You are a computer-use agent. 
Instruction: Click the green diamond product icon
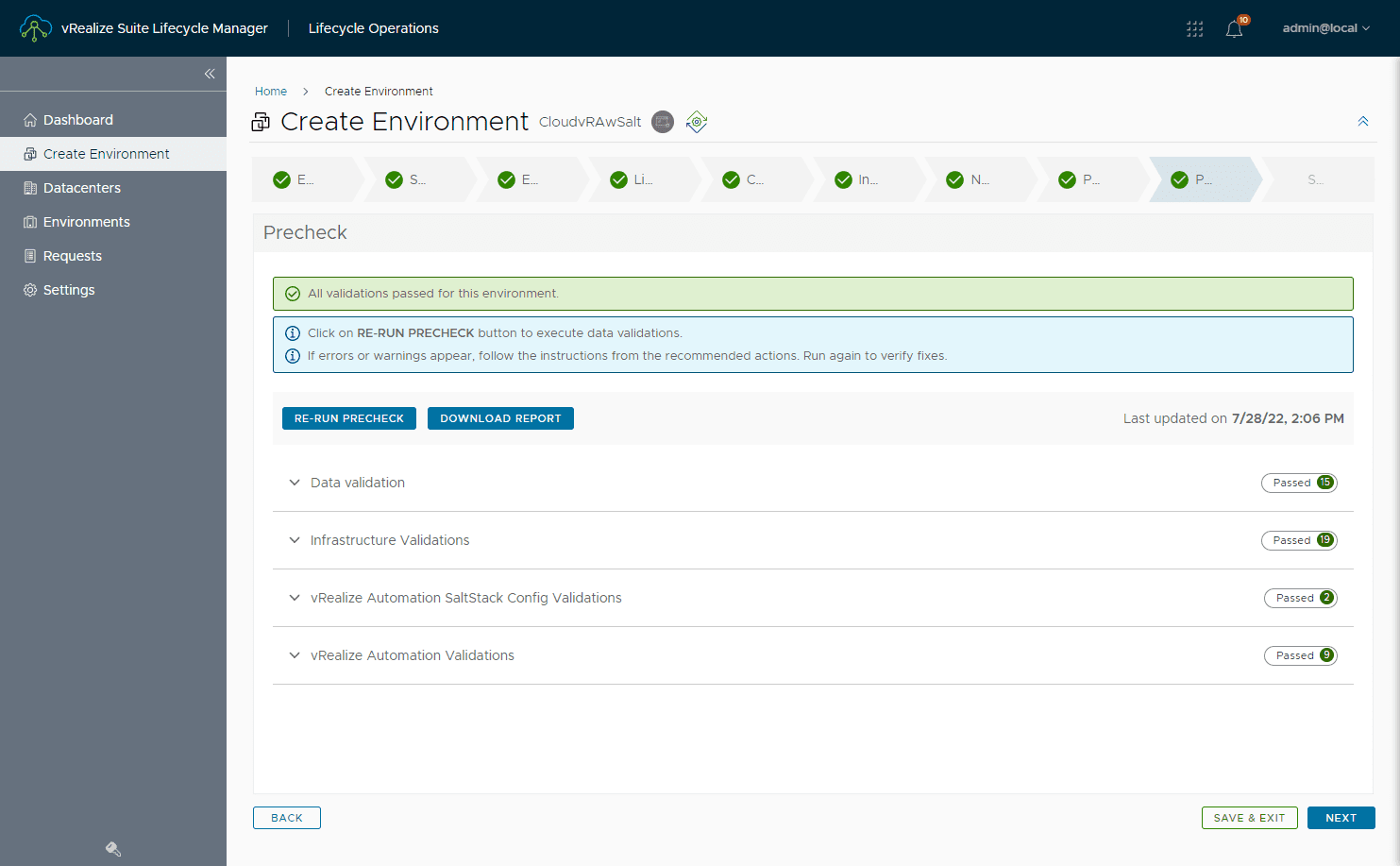[697, 122]
